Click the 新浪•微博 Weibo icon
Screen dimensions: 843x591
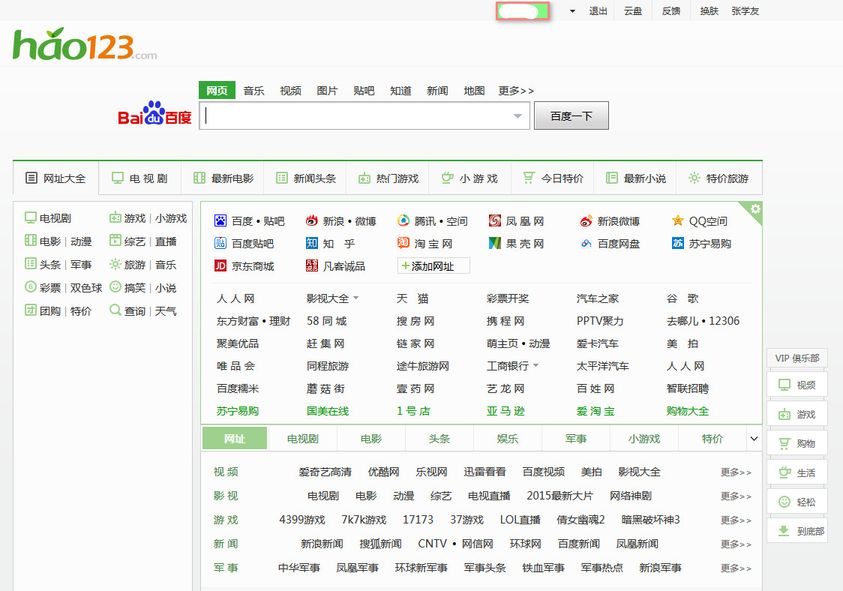point(312,221)
